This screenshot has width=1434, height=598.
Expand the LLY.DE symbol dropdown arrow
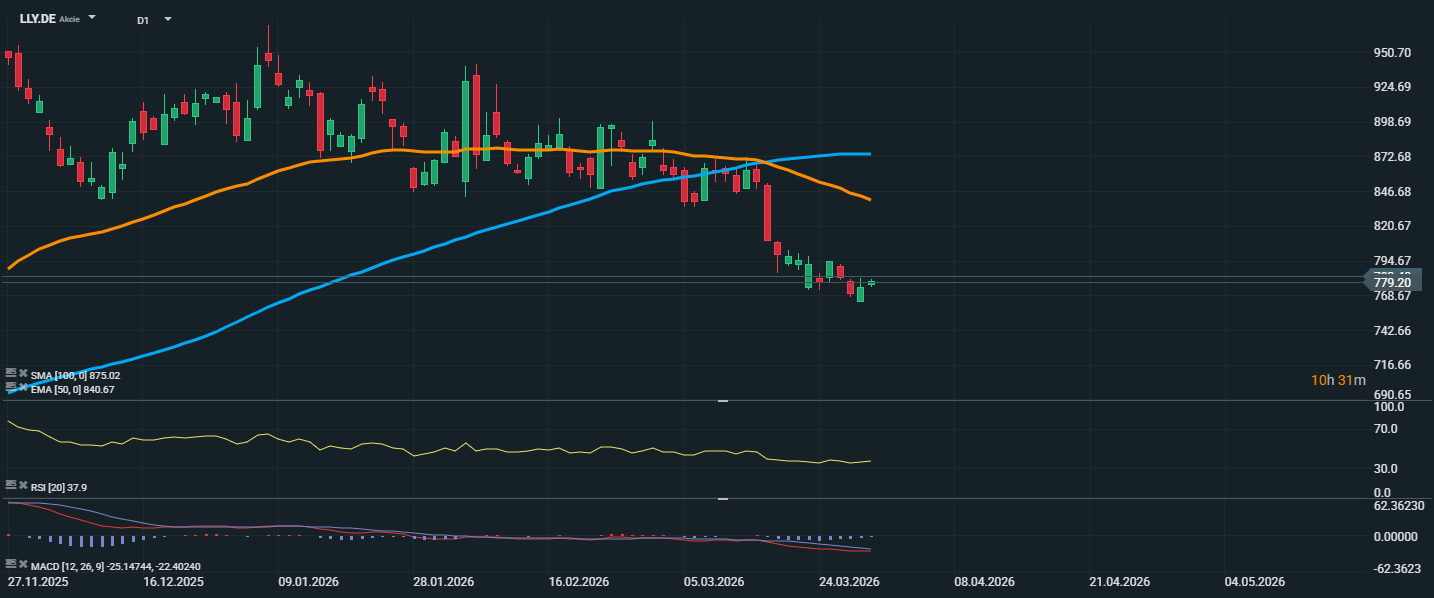(x=92, y=18)
